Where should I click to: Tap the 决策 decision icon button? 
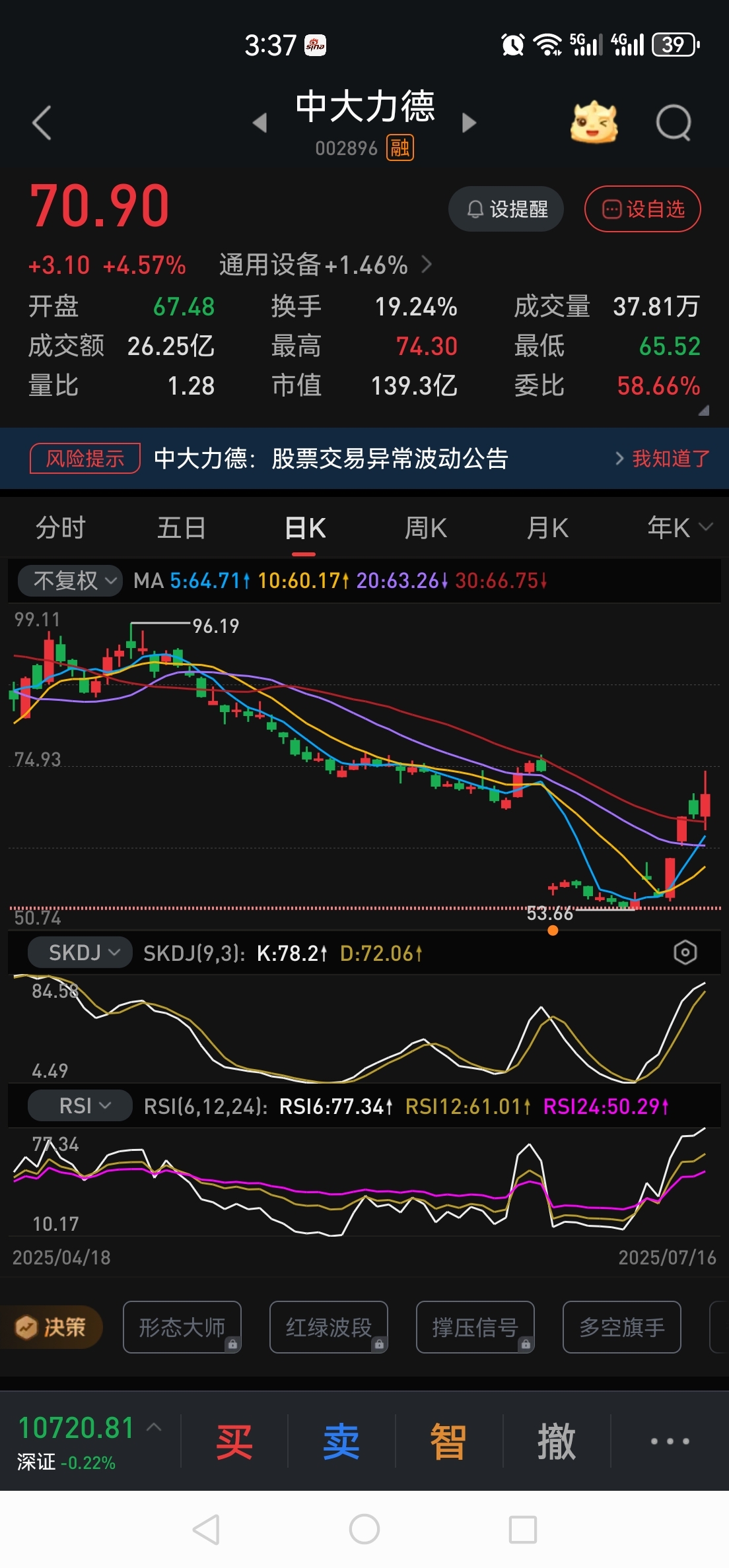coord(52,1327)
